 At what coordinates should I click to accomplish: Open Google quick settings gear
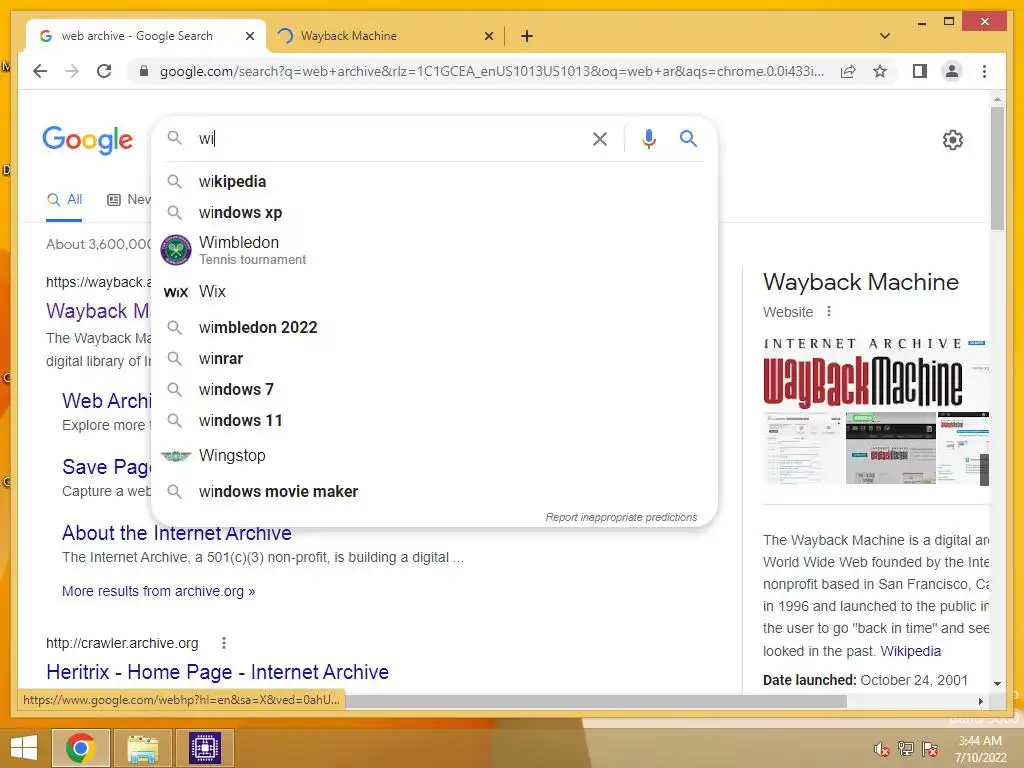coord(952,140)
